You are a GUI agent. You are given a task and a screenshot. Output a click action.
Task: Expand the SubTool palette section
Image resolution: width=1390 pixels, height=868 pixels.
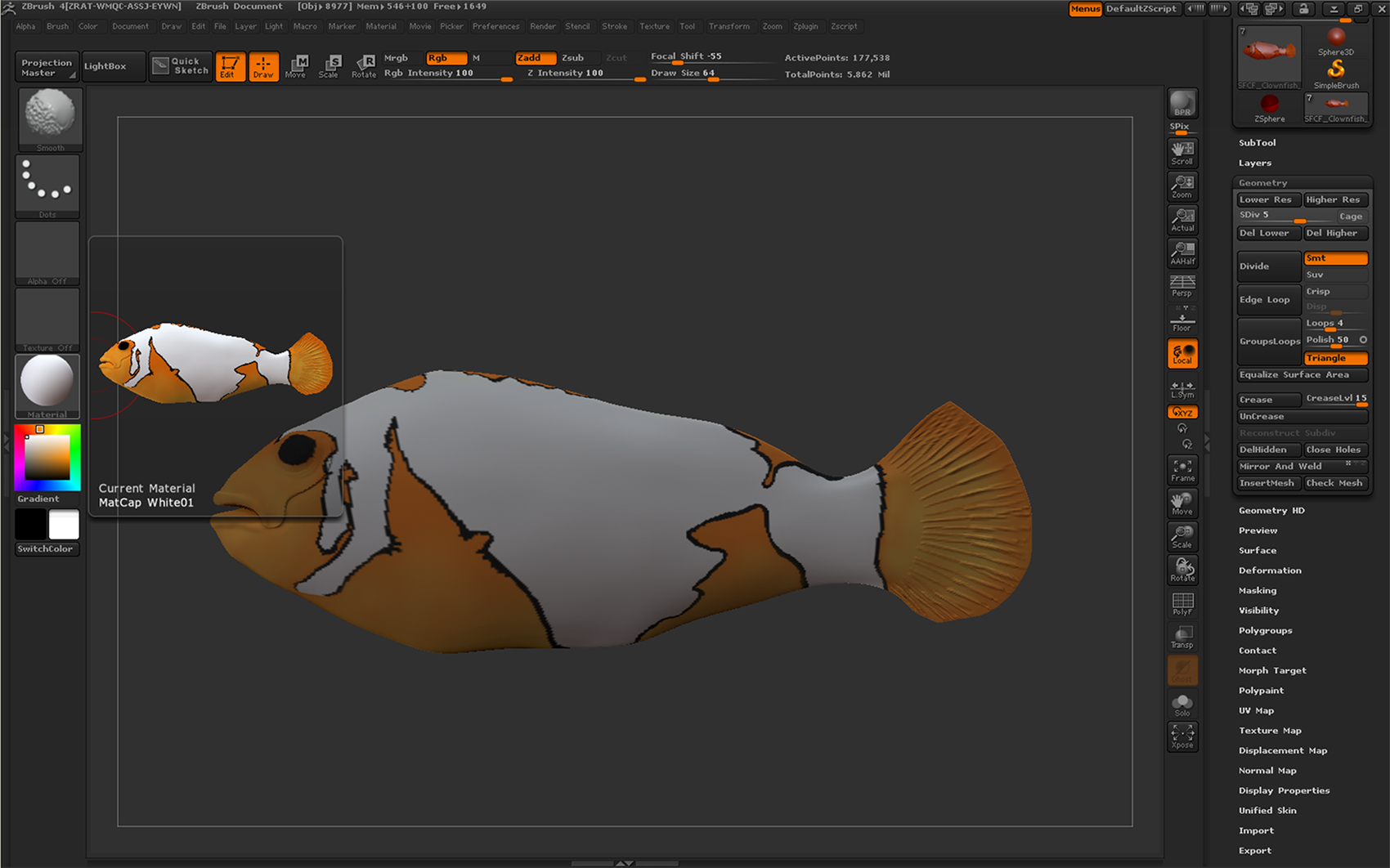coord(1257,143)
